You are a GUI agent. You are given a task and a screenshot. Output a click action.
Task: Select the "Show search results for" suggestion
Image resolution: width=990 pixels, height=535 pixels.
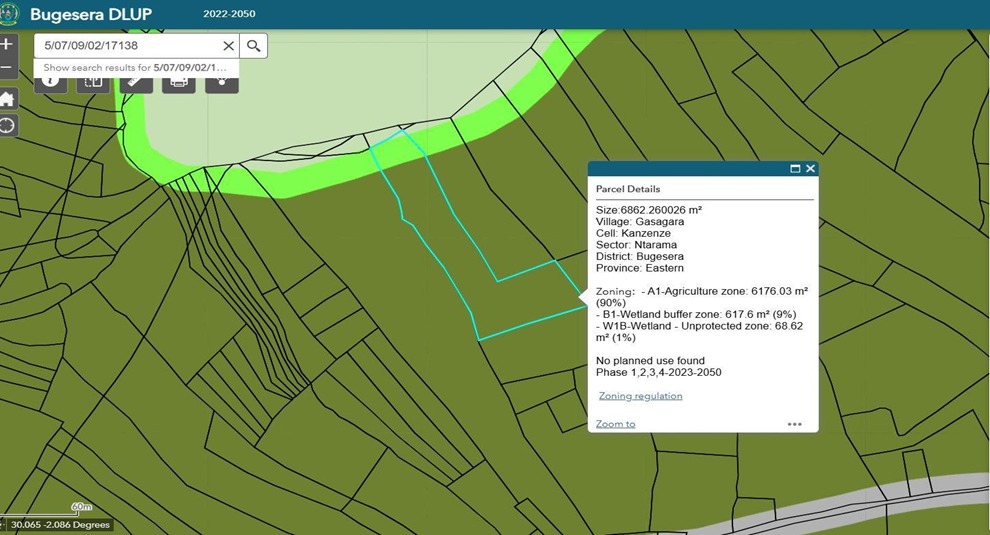tap(135, 67)
